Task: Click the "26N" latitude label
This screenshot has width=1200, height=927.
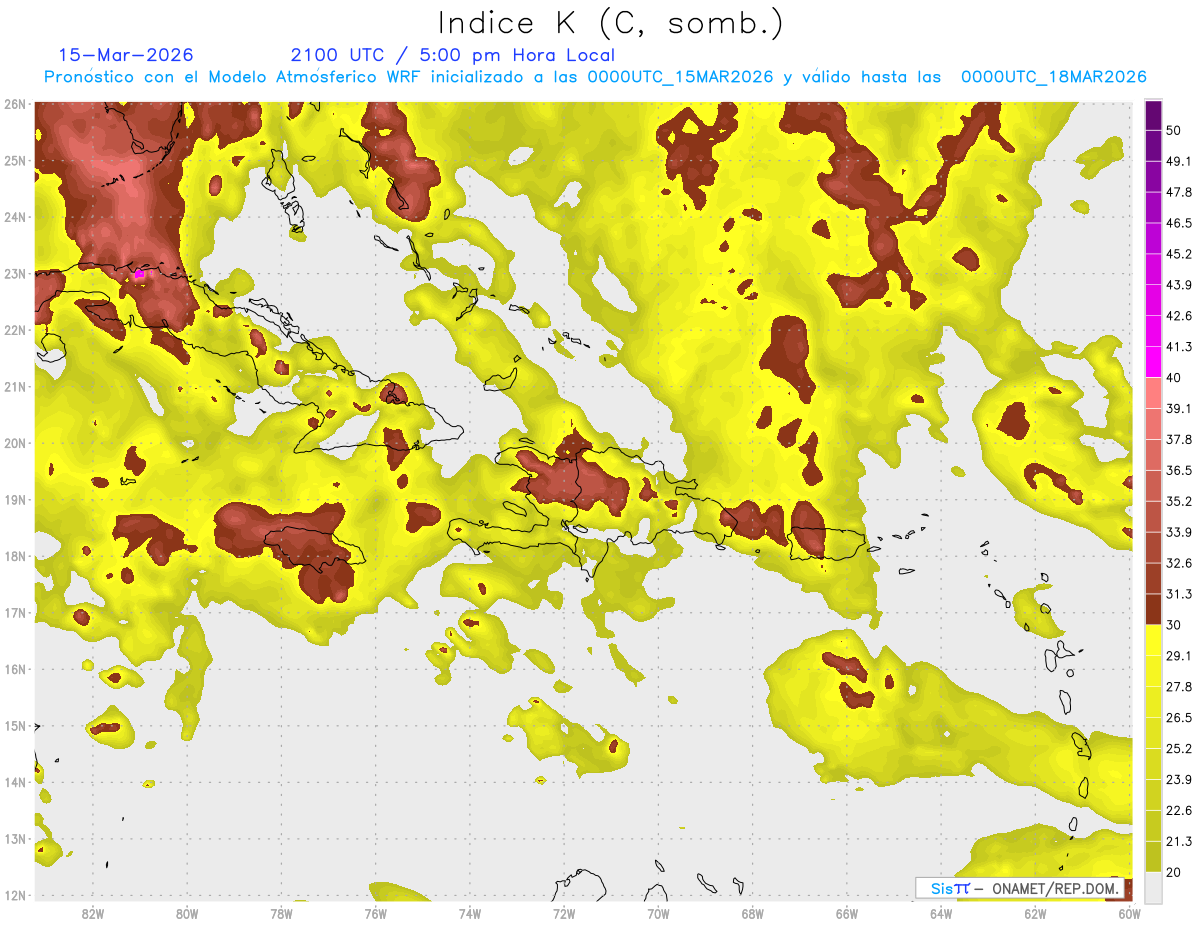Action: click(x=15, y=104)
